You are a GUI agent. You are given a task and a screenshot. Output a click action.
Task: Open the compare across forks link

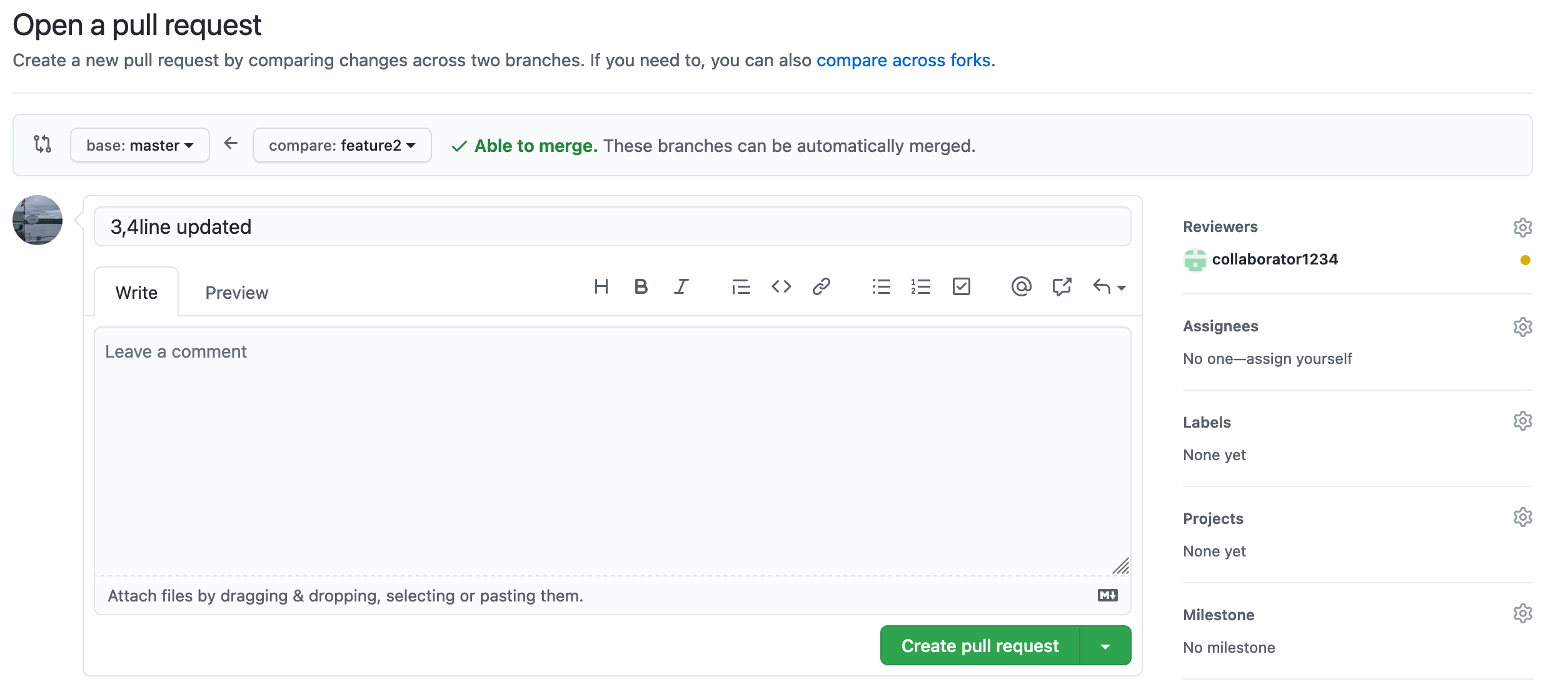(903, 60)
